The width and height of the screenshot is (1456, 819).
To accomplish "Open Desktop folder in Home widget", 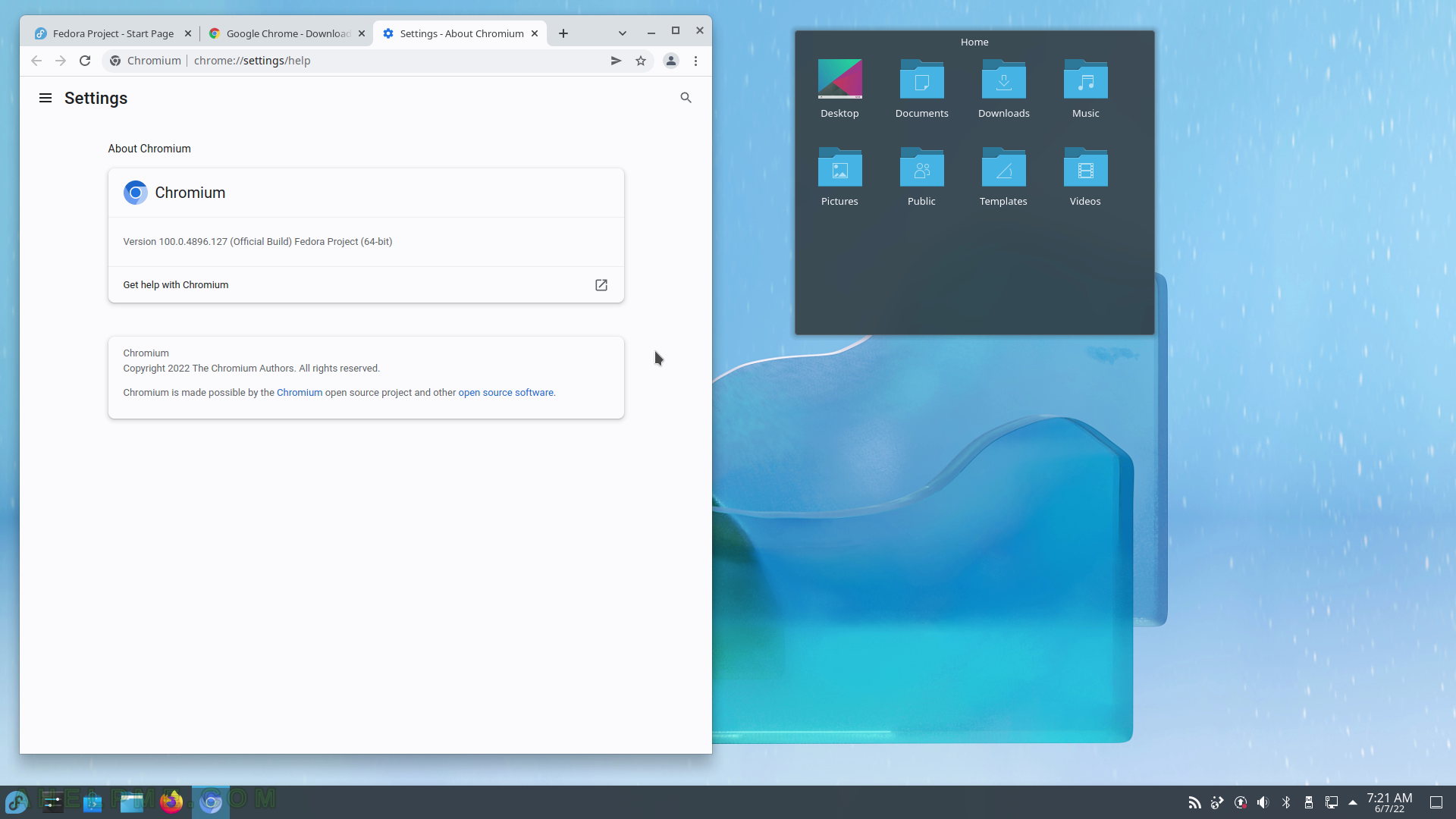I will [839, 89].
